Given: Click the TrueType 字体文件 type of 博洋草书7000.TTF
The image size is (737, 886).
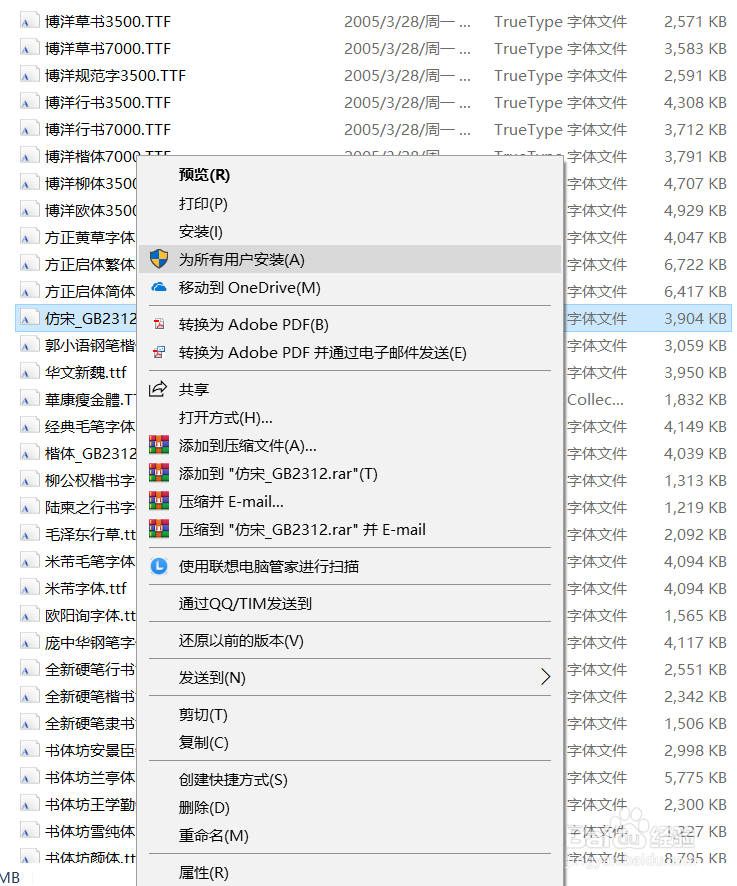Looking at the screenshot, I should pyautogui.click(x=561, y=49).
